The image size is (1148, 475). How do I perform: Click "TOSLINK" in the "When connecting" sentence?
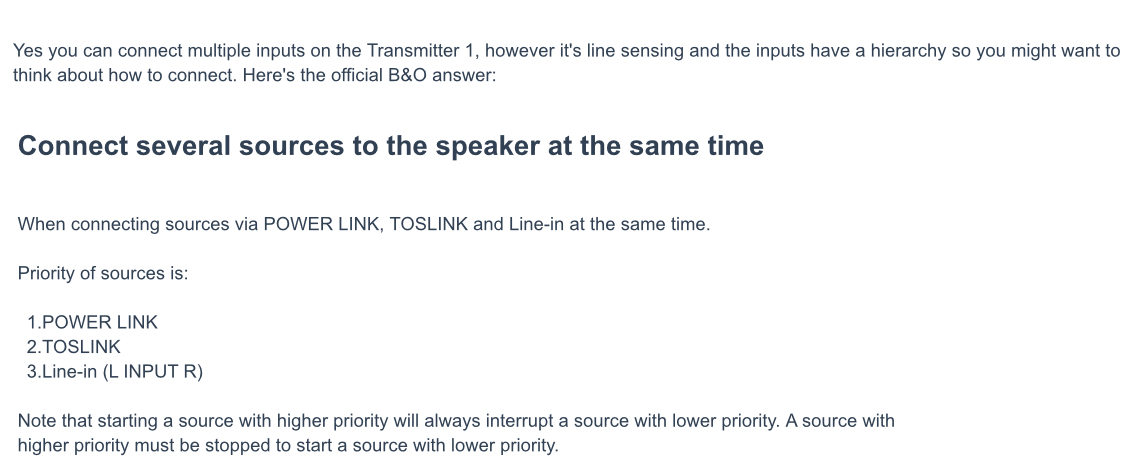(x=428, y=224)
